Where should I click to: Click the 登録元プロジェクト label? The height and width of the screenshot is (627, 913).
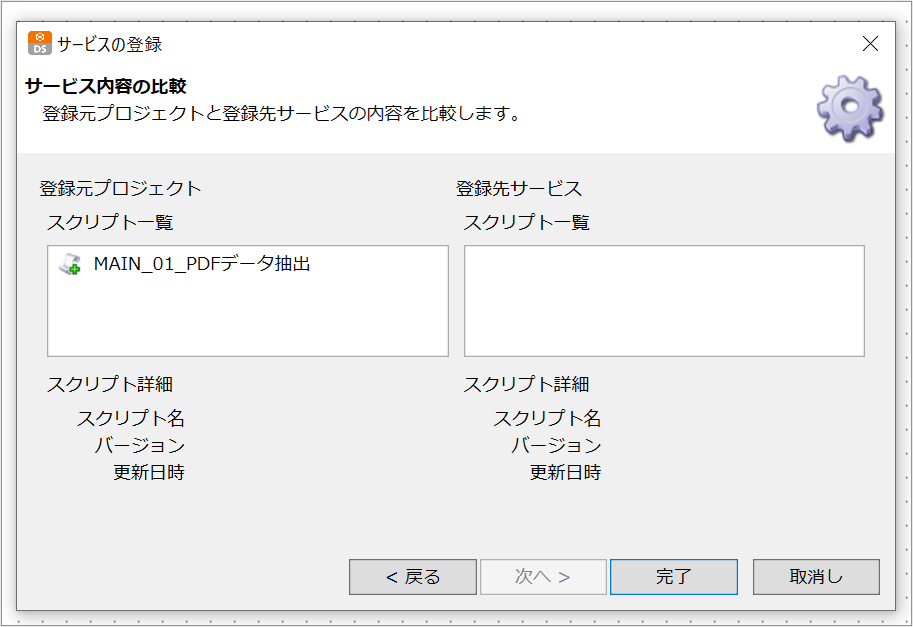pos(120,189)
